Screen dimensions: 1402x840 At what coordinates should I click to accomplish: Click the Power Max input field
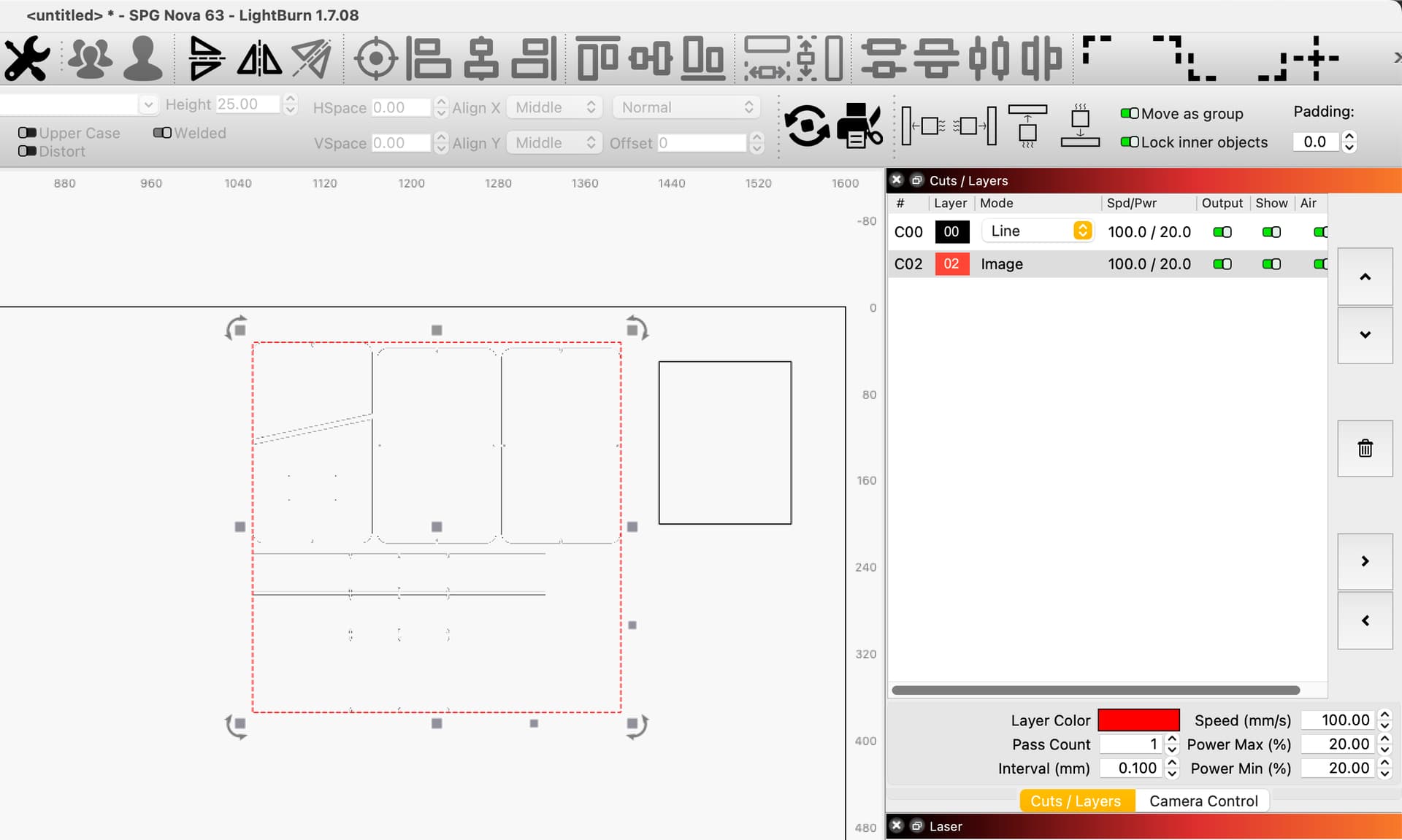click(x=1338, y=744)
